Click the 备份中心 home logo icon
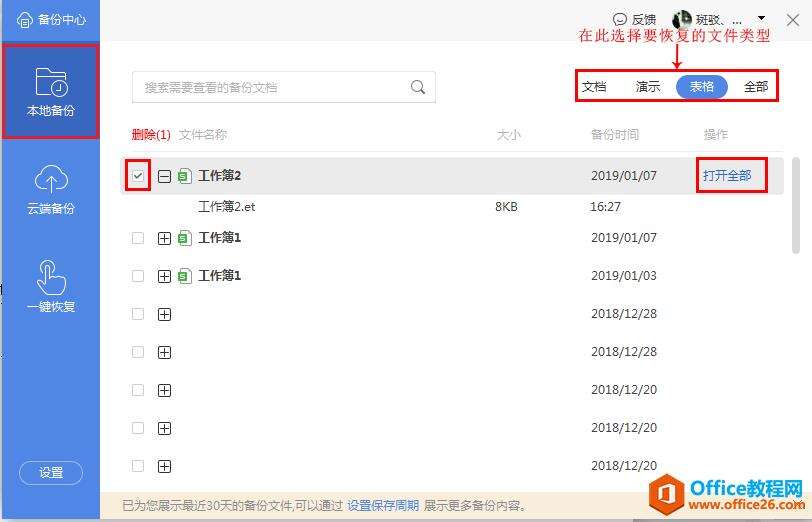This screenshot has height=522, width=812. coord(24,20)
